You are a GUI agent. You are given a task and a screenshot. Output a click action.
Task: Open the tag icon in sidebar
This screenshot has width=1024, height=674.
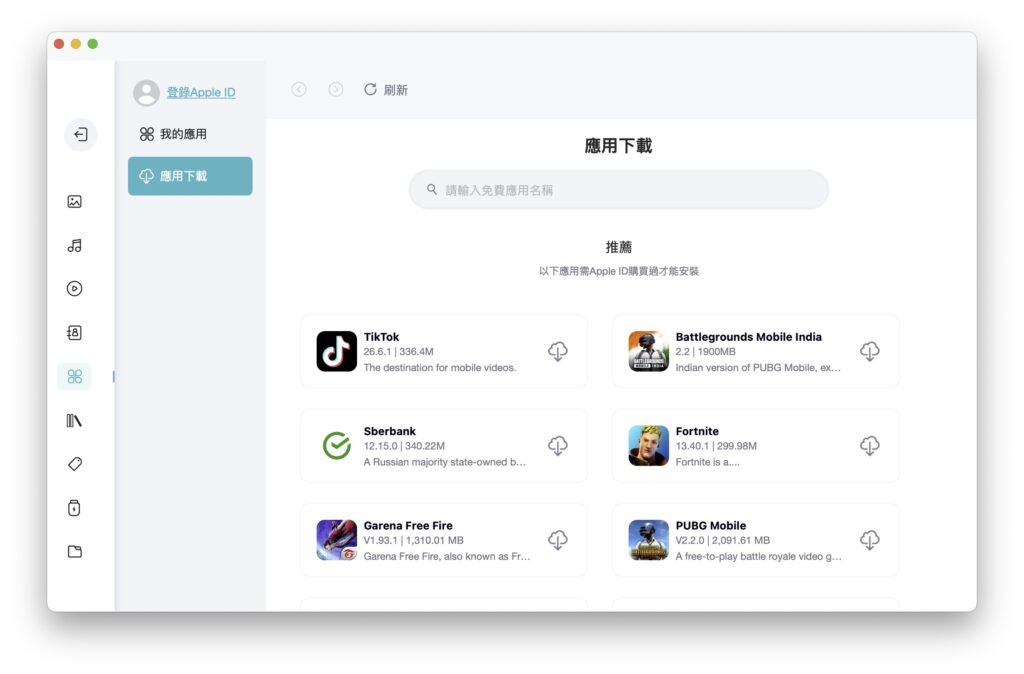pos(74,464)
